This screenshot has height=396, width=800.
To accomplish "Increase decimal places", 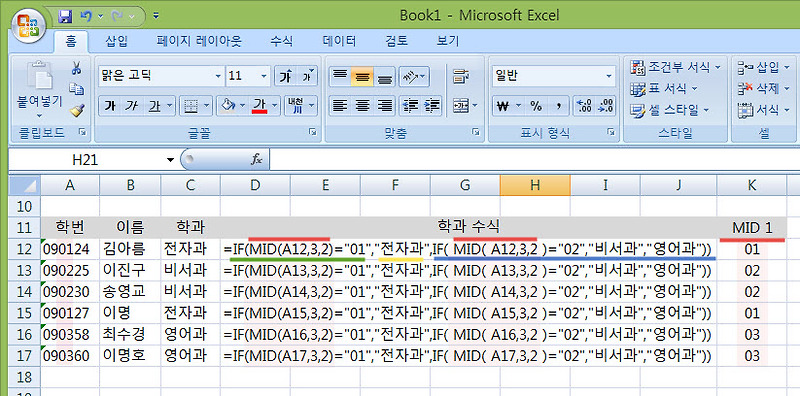I will [583, 106].
